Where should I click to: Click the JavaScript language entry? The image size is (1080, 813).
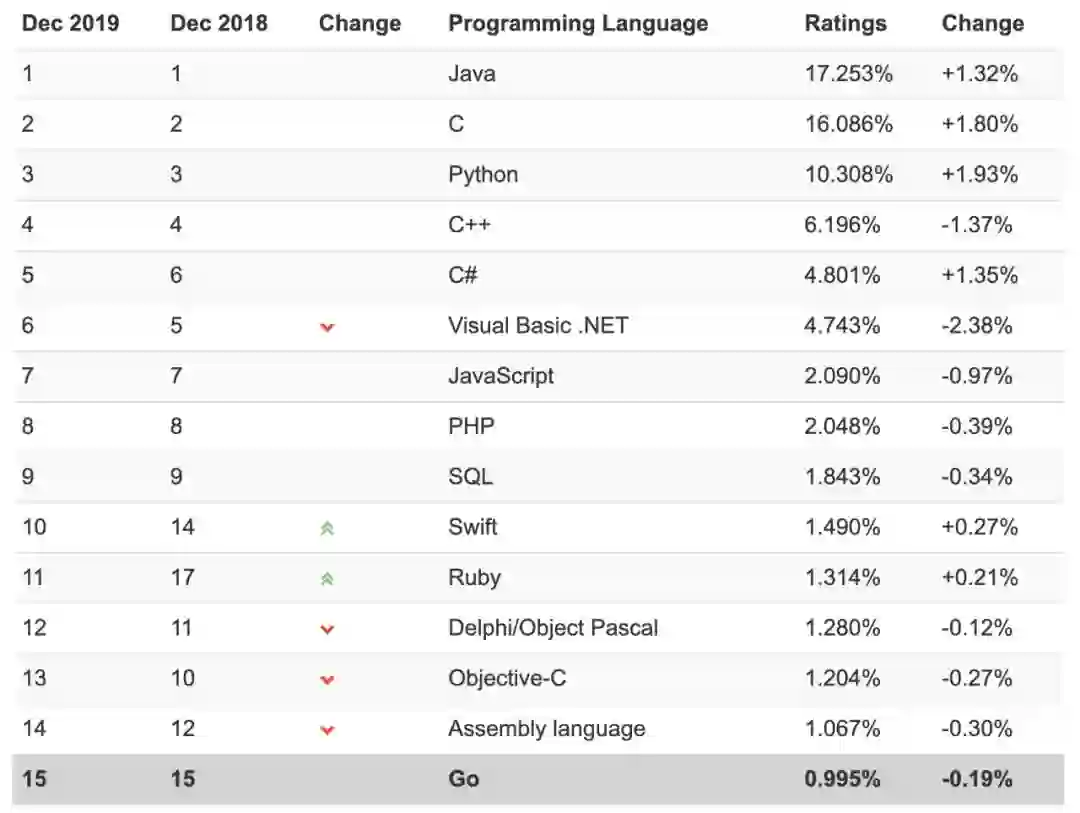pyautogui.click(x=501, y=376)
